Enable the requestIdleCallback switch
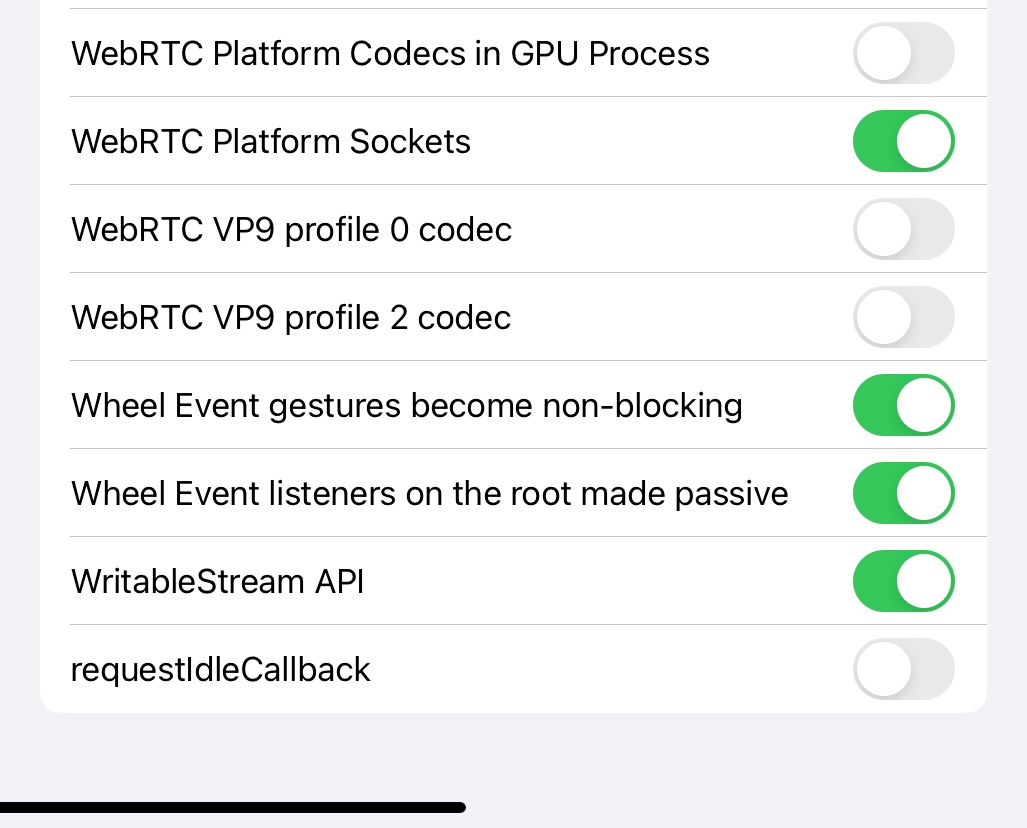 903,669
